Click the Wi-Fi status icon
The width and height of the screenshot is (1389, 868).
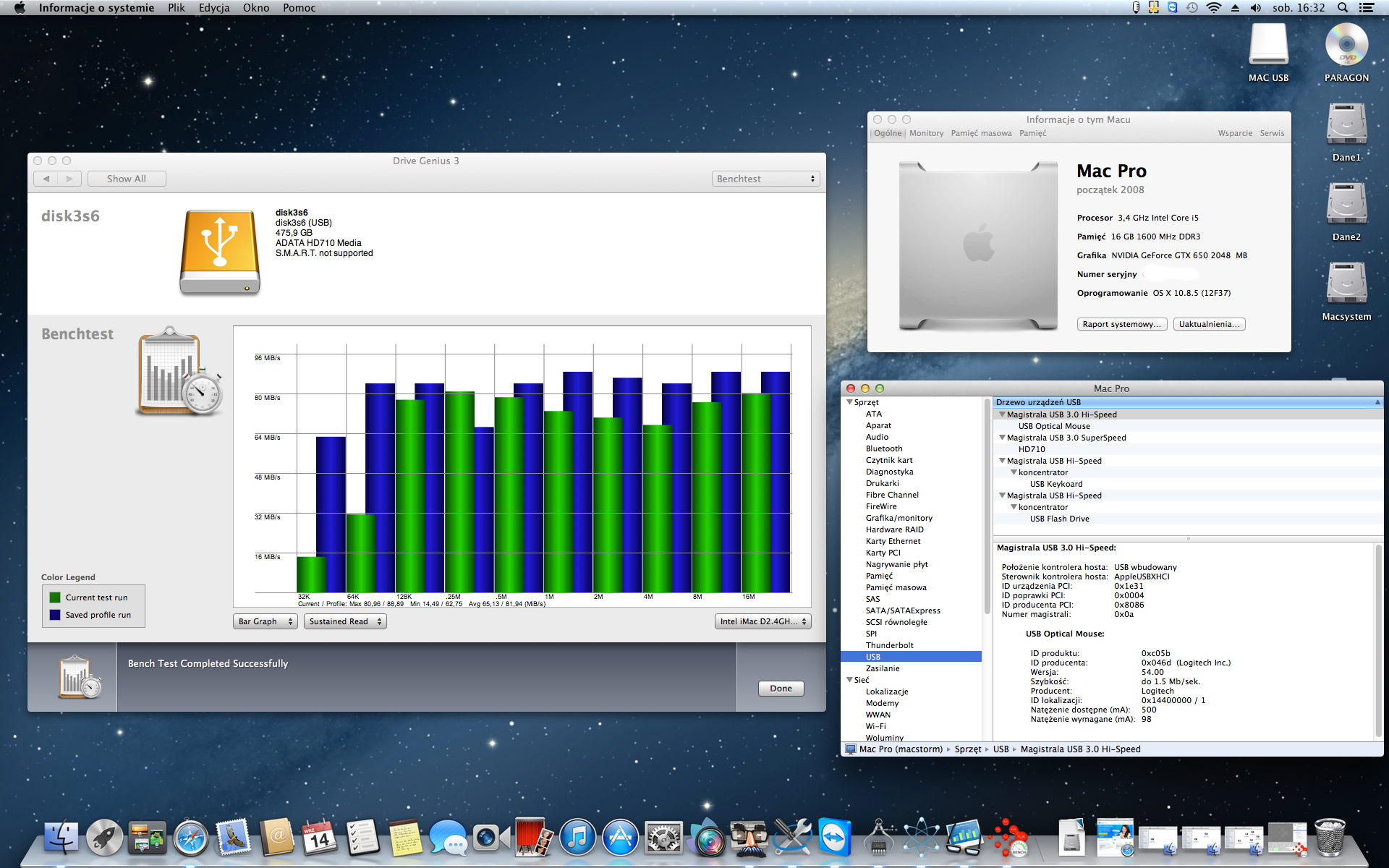point(1214,8)
